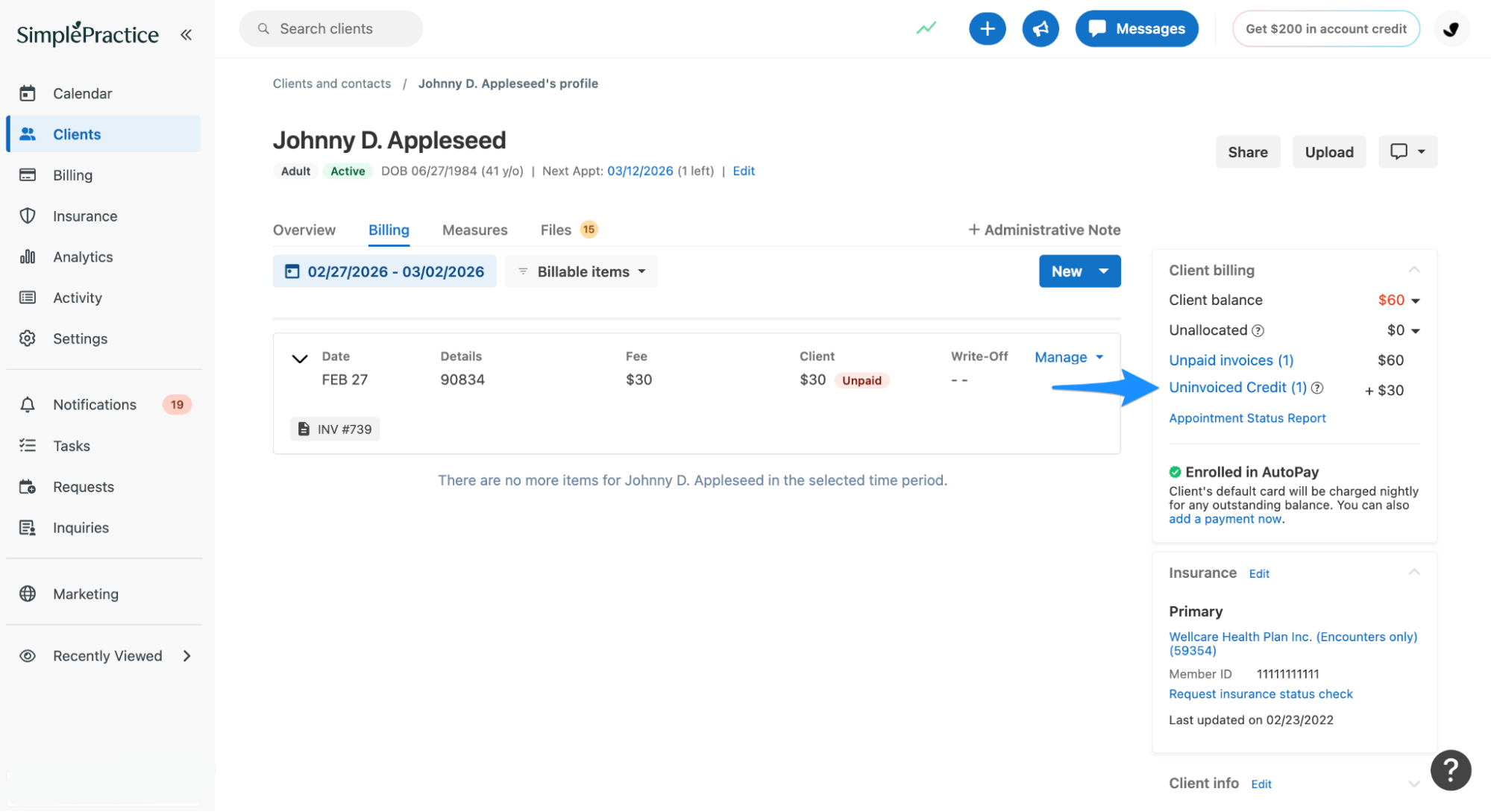
Task: Open Notifications bell in the sidebar
Action: (x=94, y=405)
